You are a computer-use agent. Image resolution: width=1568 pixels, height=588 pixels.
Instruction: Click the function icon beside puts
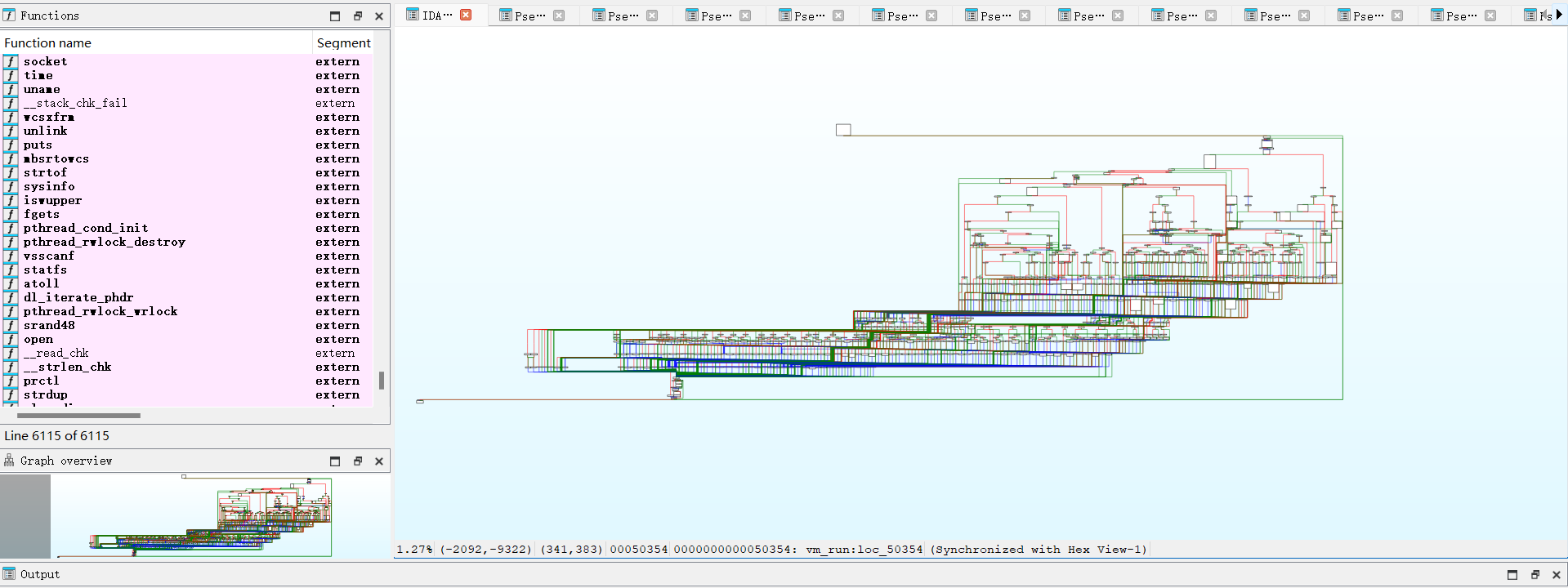(x=11, y=145)
